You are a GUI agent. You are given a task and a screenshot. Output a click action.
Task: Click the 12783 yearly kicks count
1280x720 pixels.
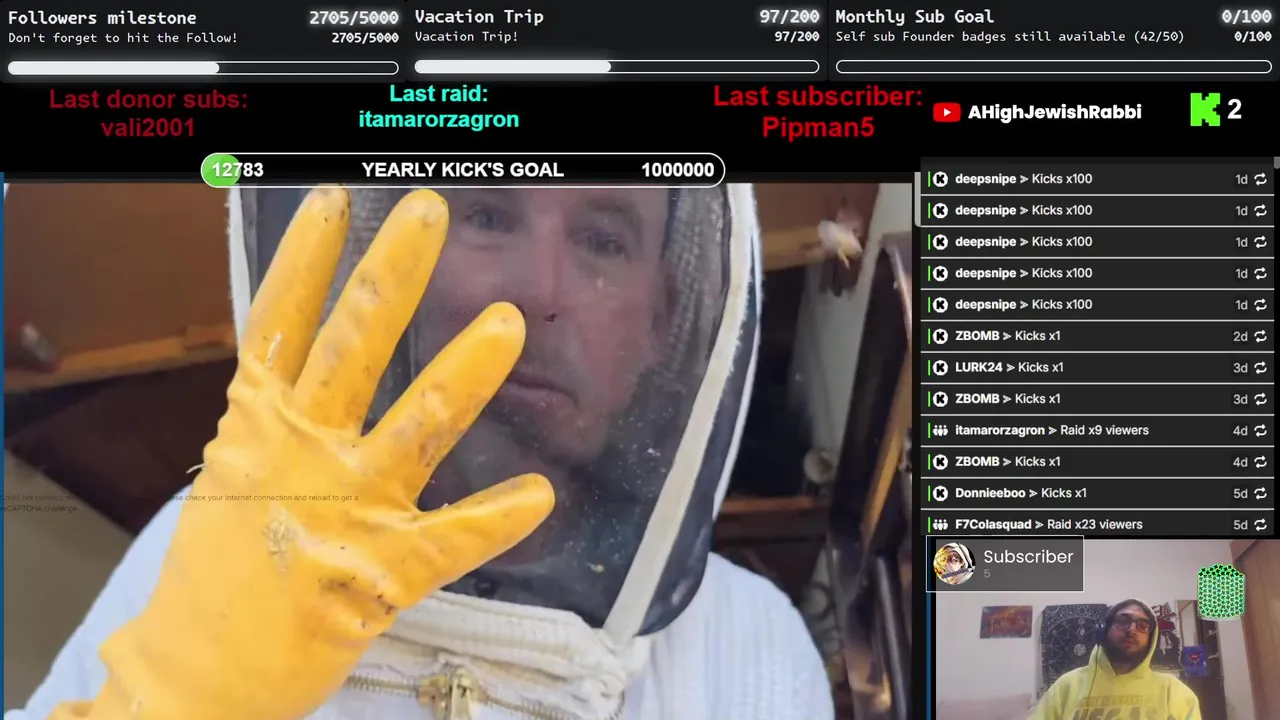238,170
